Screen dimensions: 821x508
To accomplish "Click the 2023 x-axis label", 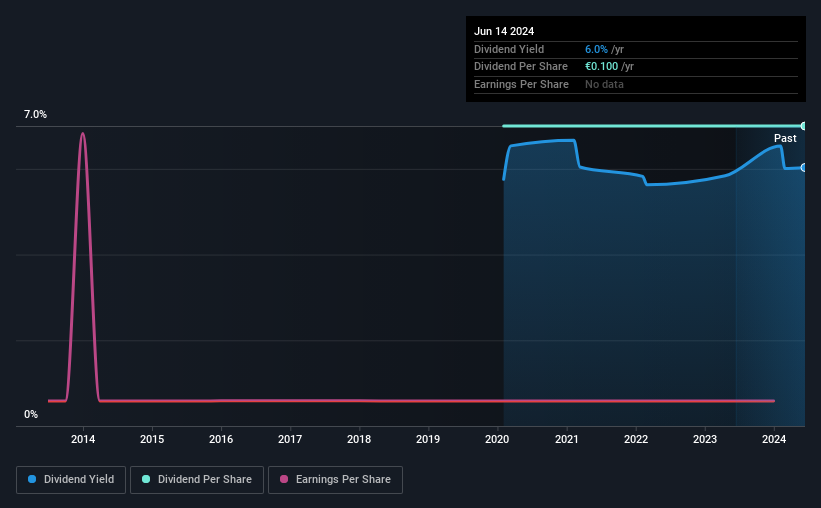I will tap(705, 439).
